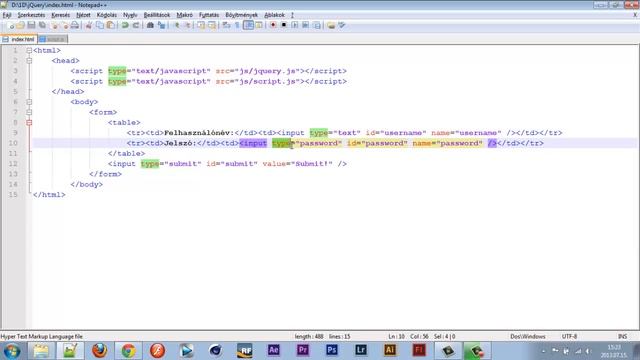
Task: Toggle Show All Characters pilcrow button
Action: [237, 25]
